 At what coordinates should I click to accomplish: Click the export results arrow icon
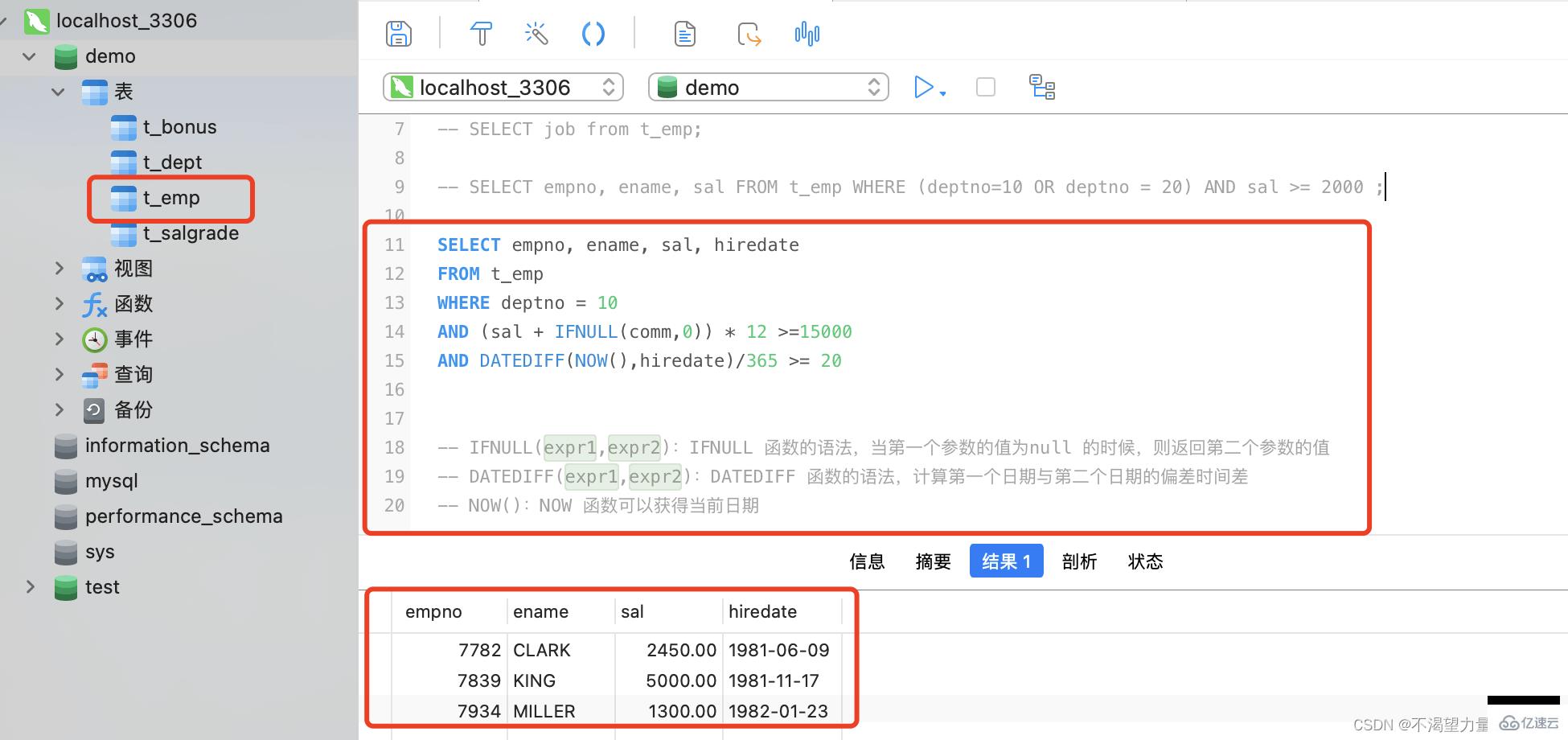pyautogui.click(x=749, y=33)
